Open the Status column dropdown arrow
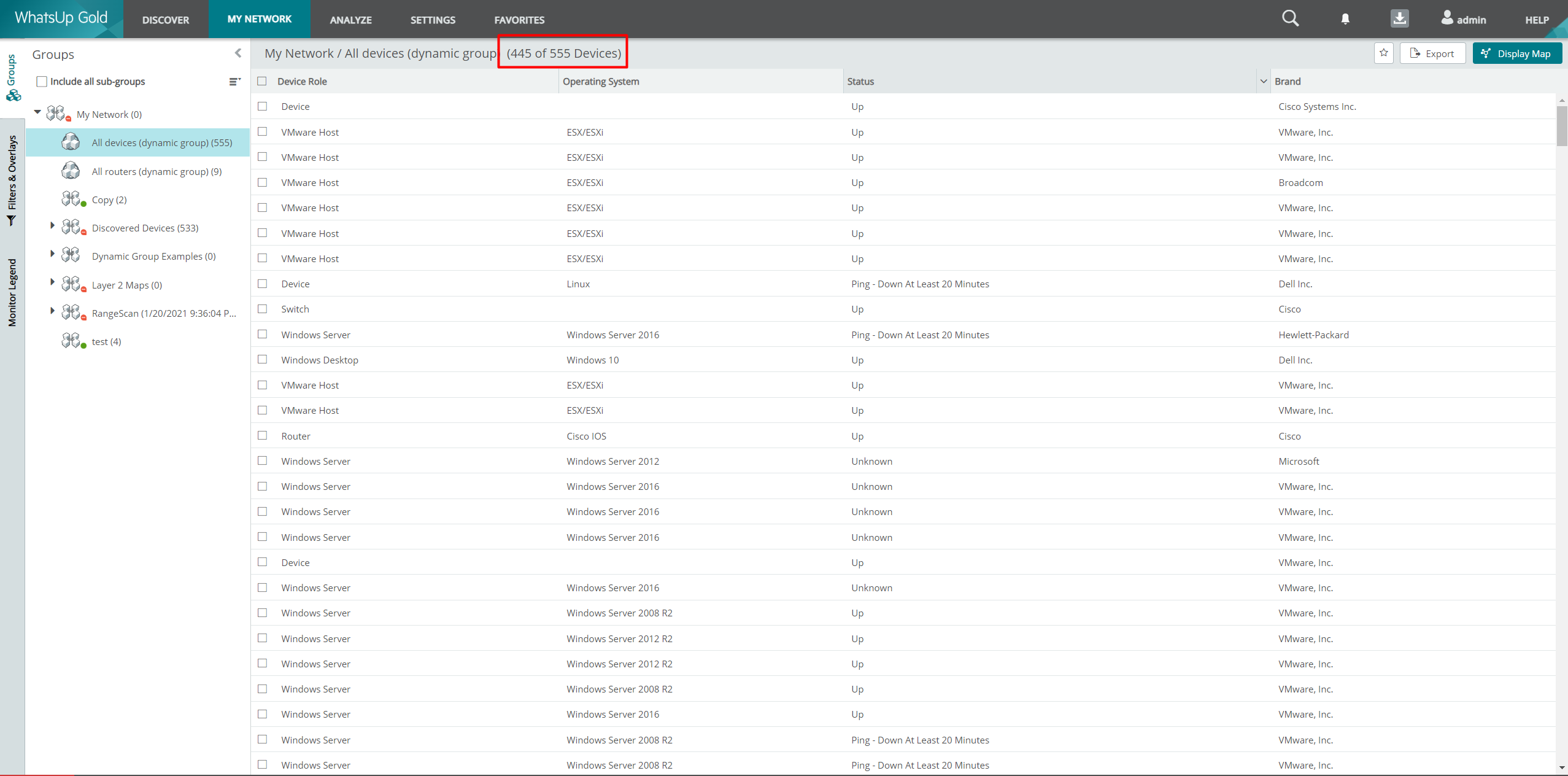 click(1263, 81)
